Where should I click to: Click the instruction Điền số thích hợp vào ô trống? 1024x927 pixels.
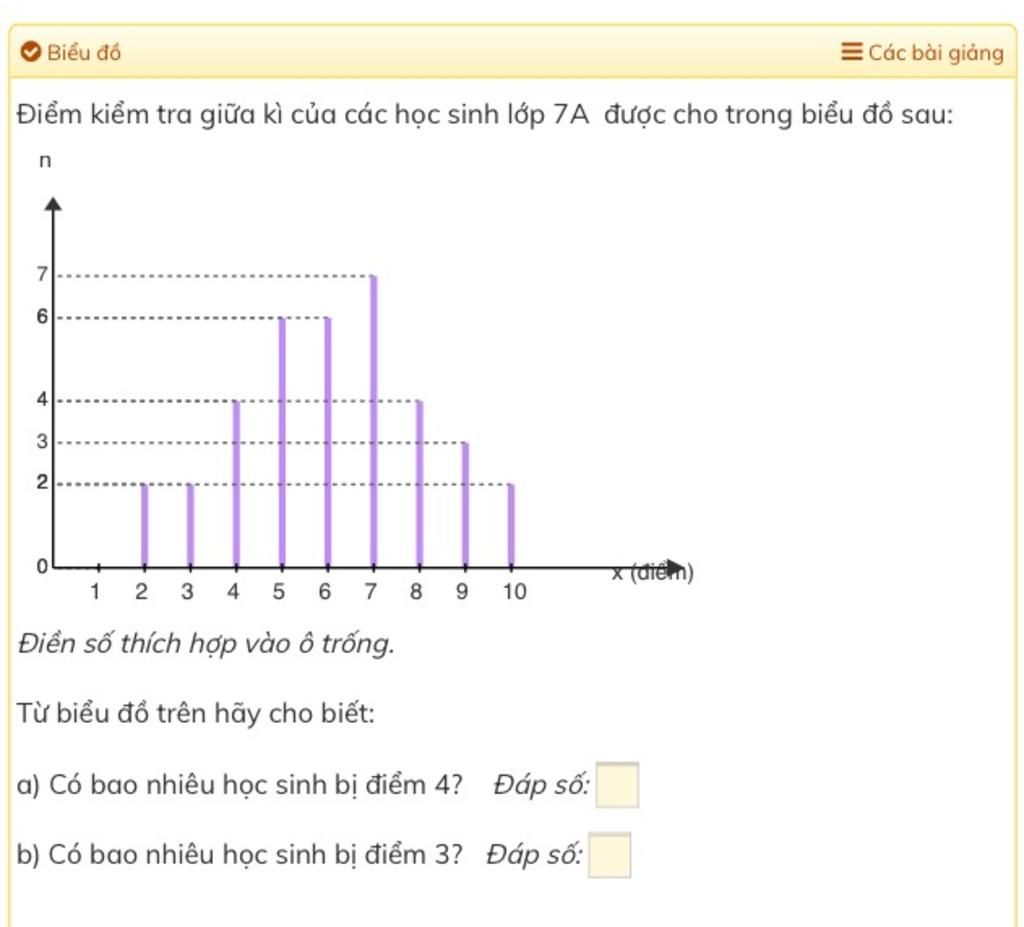206,644
